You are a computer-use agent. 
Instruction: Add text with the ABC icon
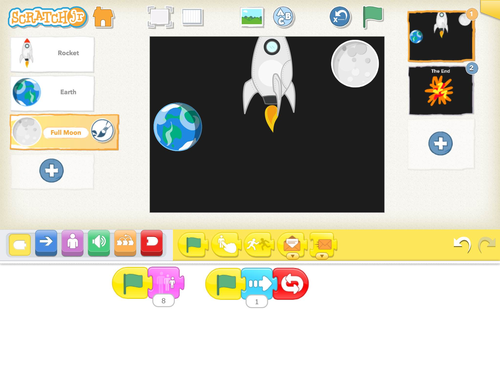click(x=283, y=17)
